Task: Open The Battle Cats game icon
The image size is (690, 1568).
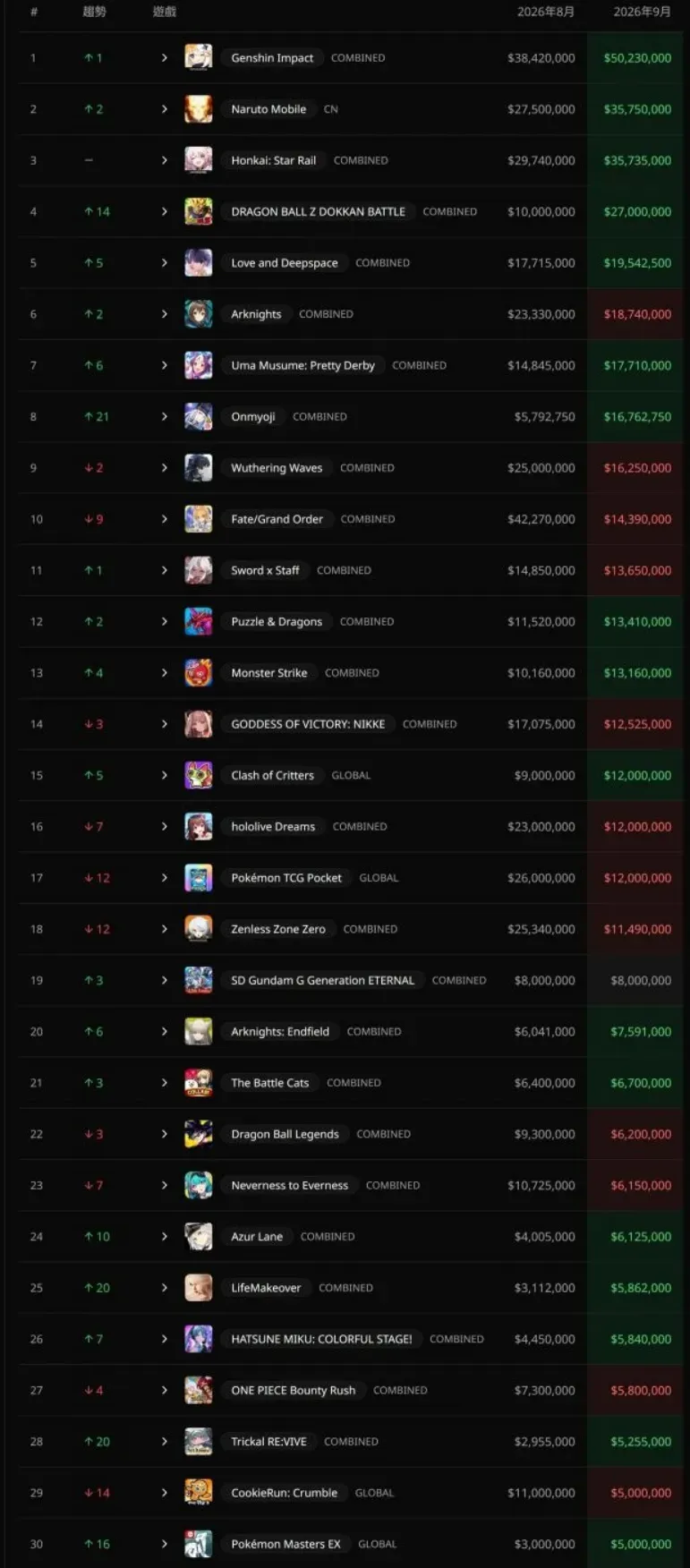Action: pyautogui.click(x=199, y=1083)
